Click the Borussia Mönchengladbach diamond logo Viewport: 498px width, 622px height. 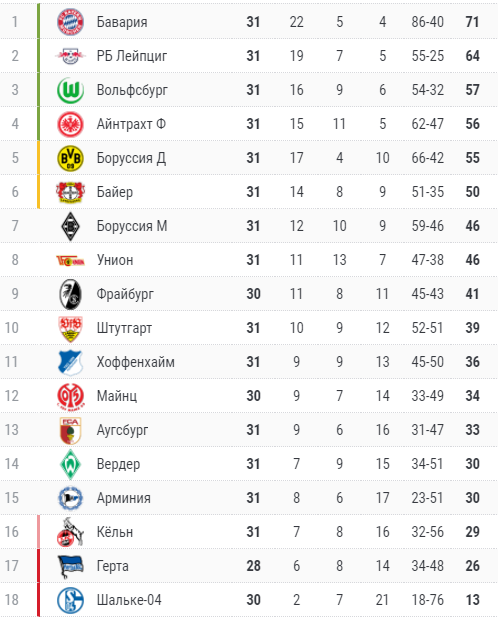[70, 226]
